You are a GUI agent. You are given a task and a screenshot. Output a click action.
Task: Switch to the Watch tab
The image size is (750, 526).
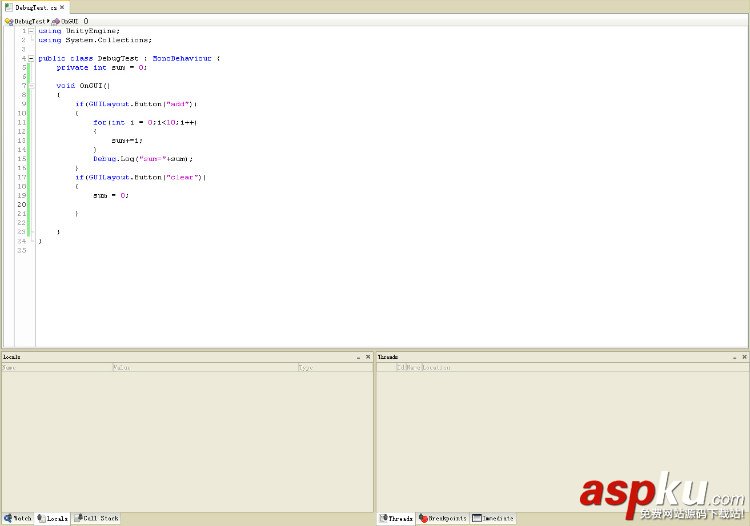tap(18, 518)
